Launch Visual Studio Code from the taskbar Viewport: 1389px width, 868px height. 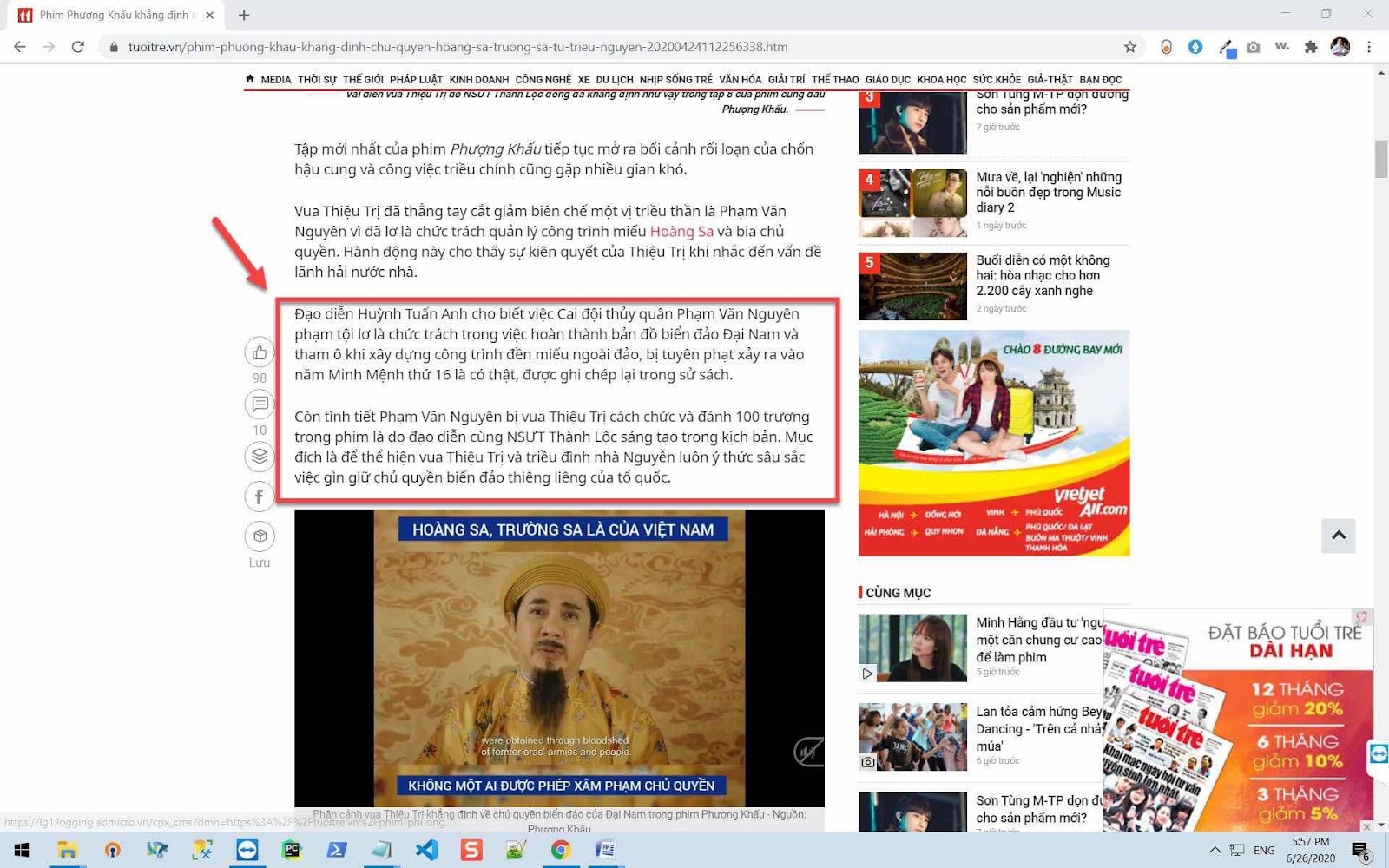click(x=426, y=850)
